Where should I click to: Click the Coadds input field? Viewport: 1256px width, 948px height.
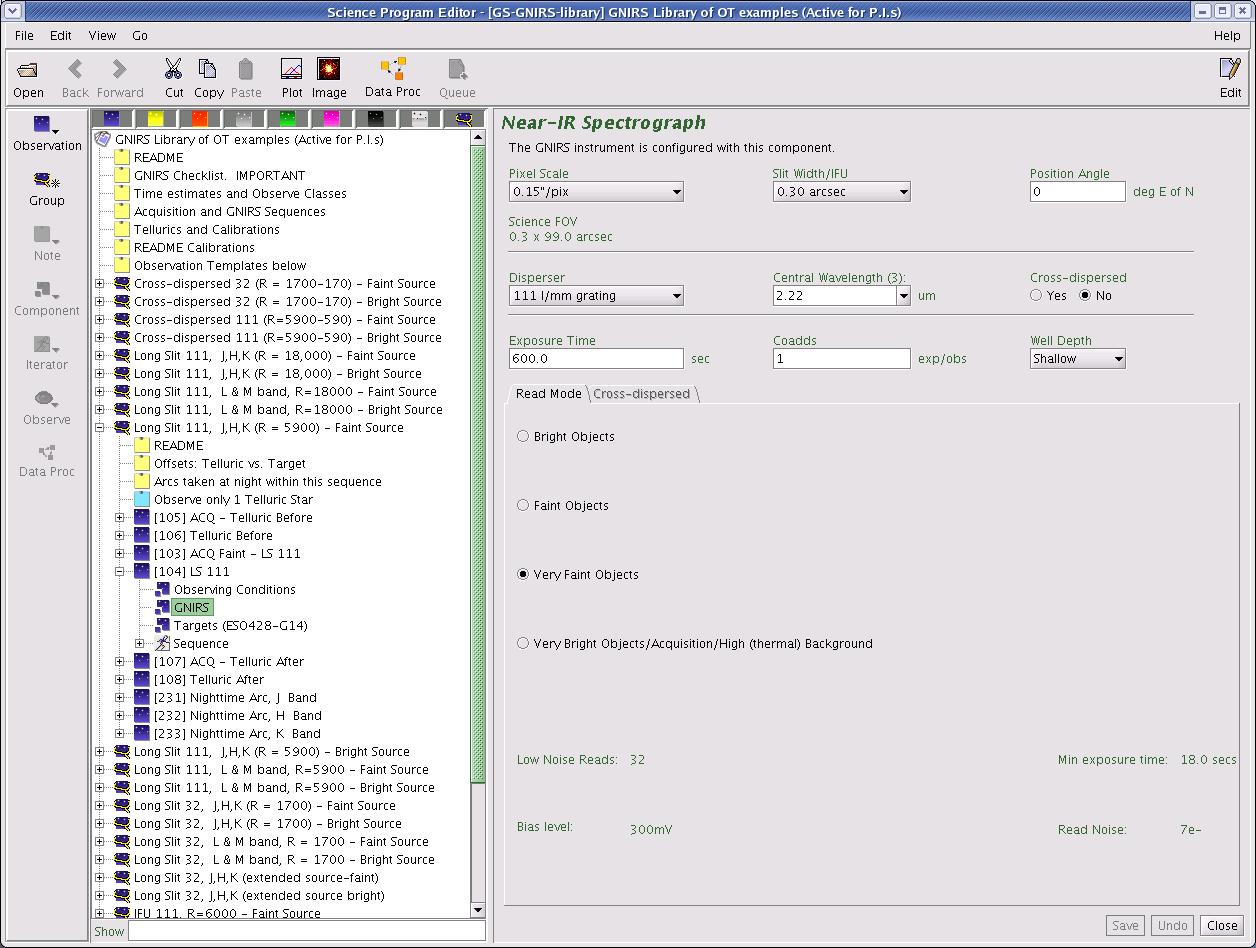(841, 358)
